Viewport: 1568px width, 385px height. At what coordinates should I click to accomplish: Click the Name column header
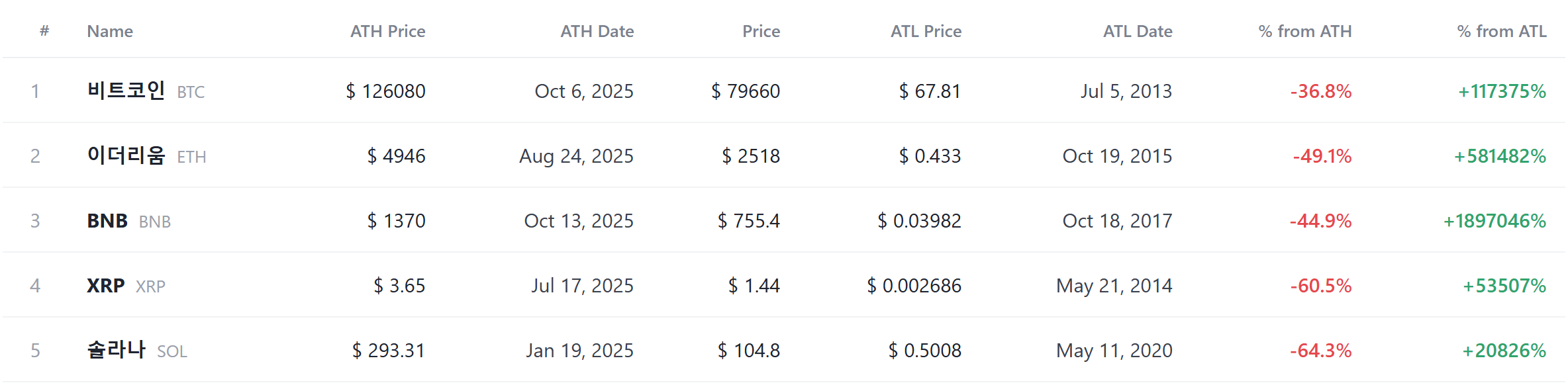(110, 31)
